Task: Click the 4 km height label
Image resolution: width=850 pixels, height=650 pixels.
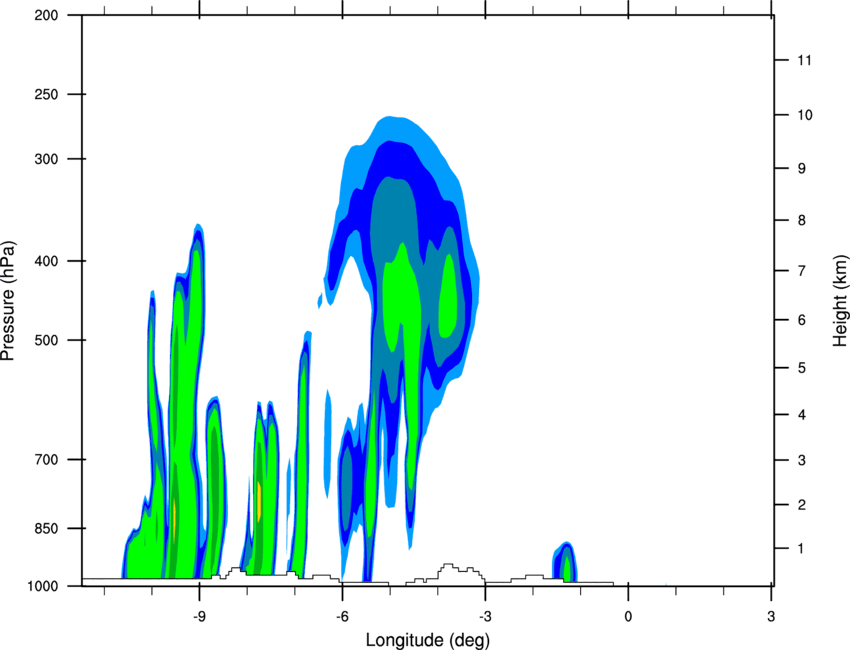Action: pos(802,415)
